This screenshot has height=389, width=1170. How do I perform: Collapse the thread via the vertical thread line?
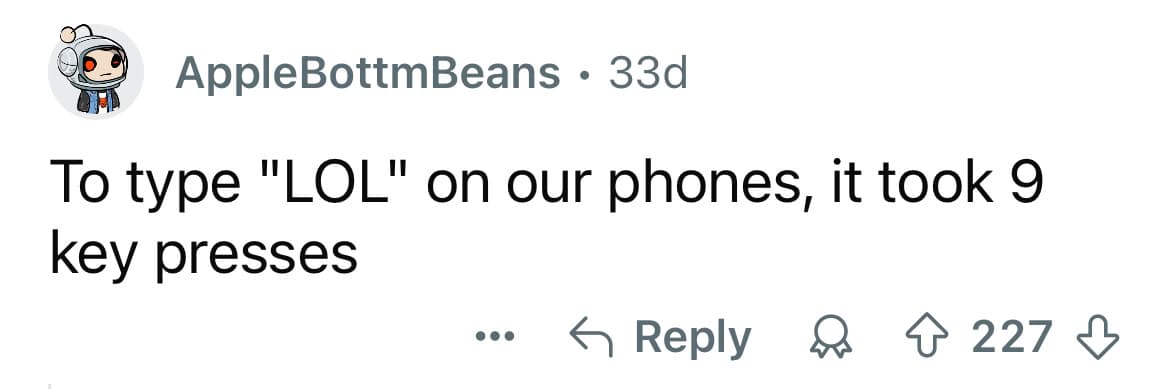point(49,386)
